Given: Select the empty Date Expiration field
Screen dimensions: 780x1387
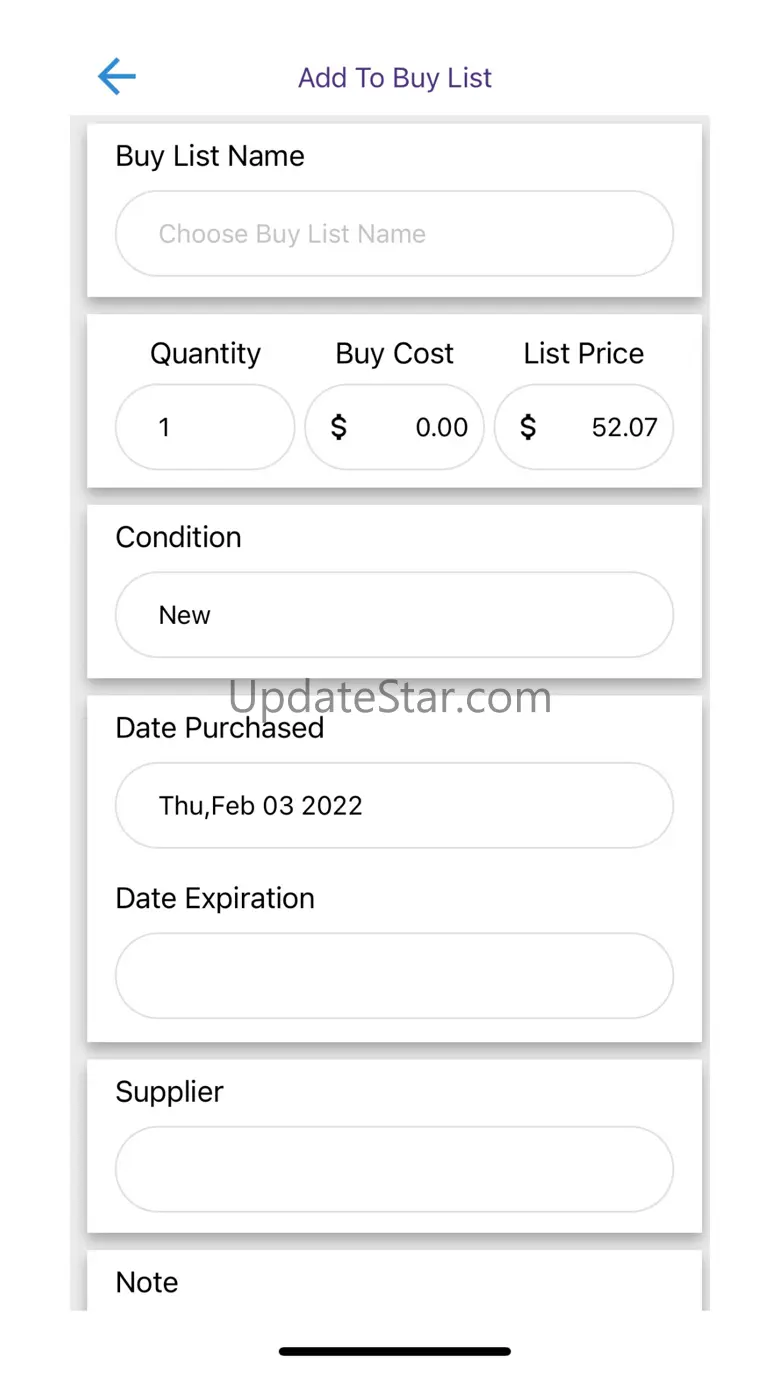Looking at the screenshot, I should coord(394,976).
